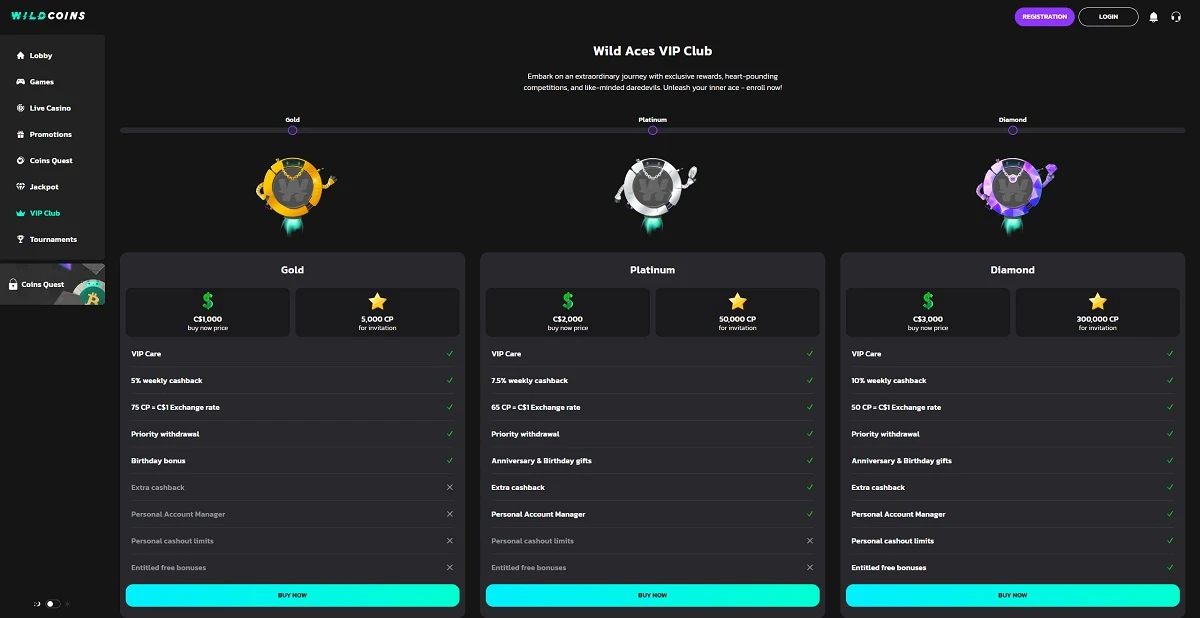
Task: Click the moon dark-mode icon
Action: tap(37, 604)
